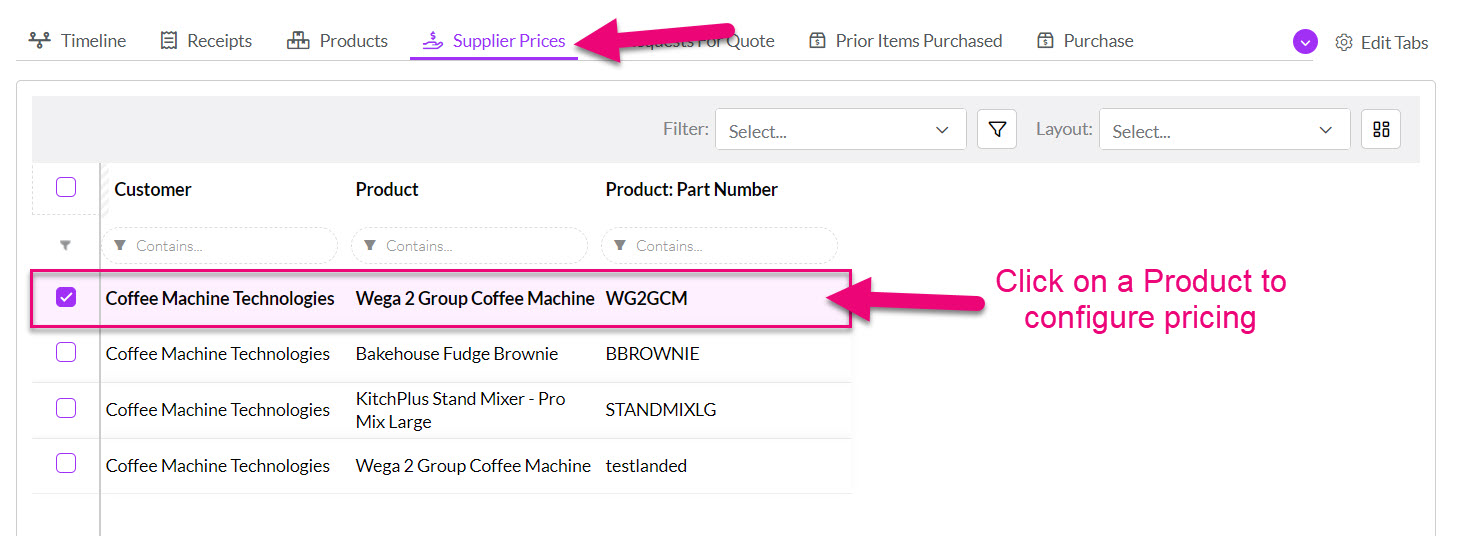This screenshot has width=1458, height=536.
Task: Sort by the Product column header
Action: coord(387,189)
